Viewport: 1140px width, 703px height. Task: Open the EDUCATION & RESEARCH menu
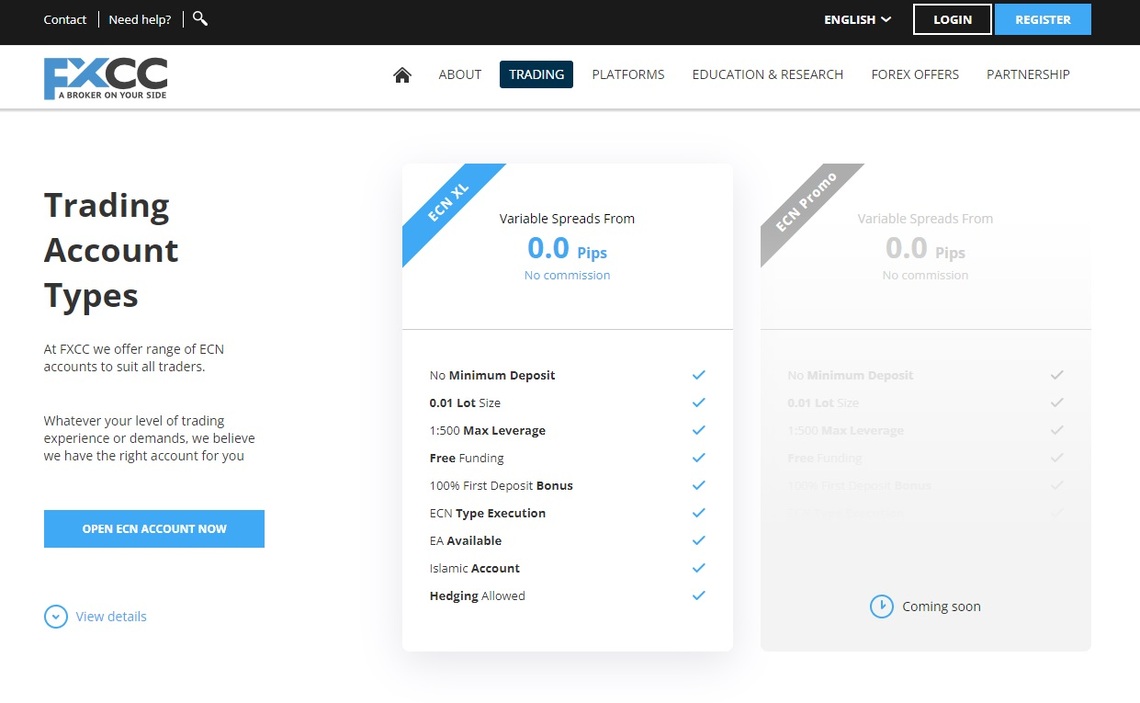pos(768,74)
